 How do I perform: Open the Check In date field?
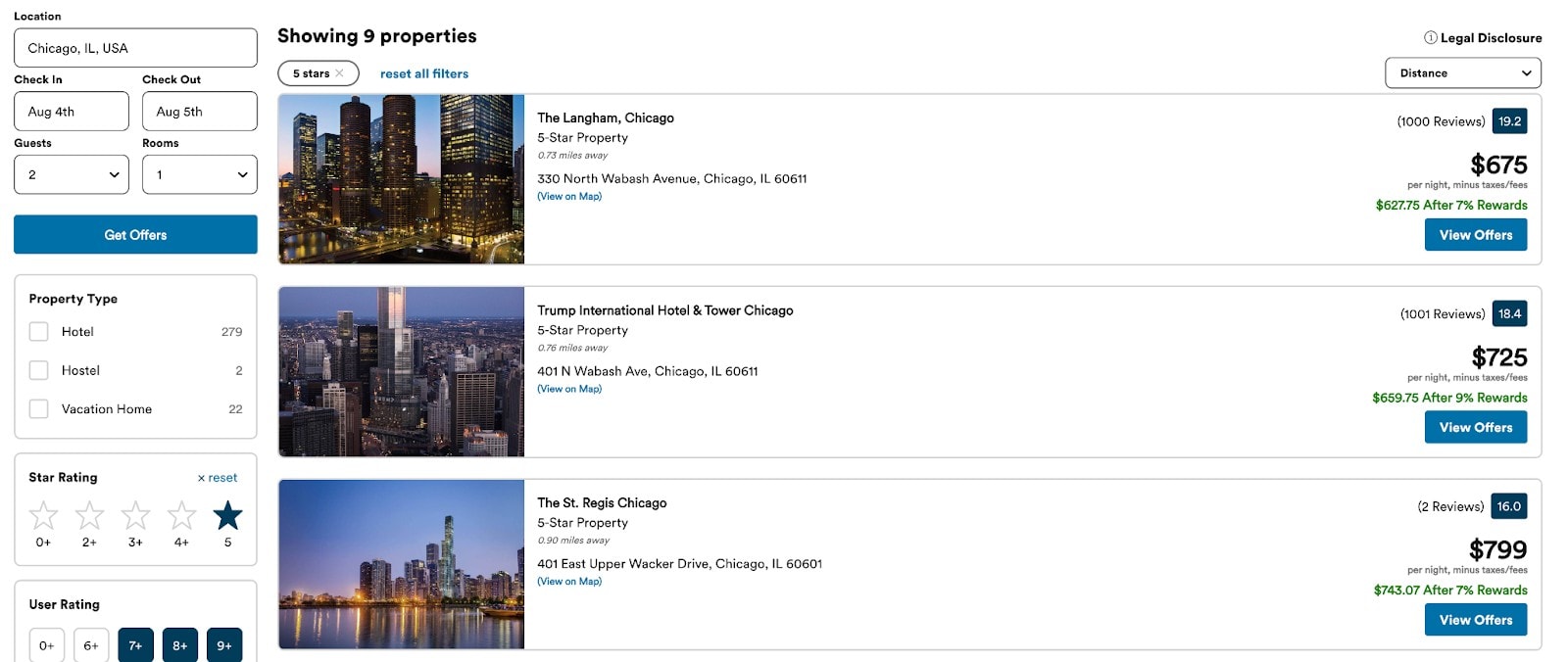click(72, 111)
